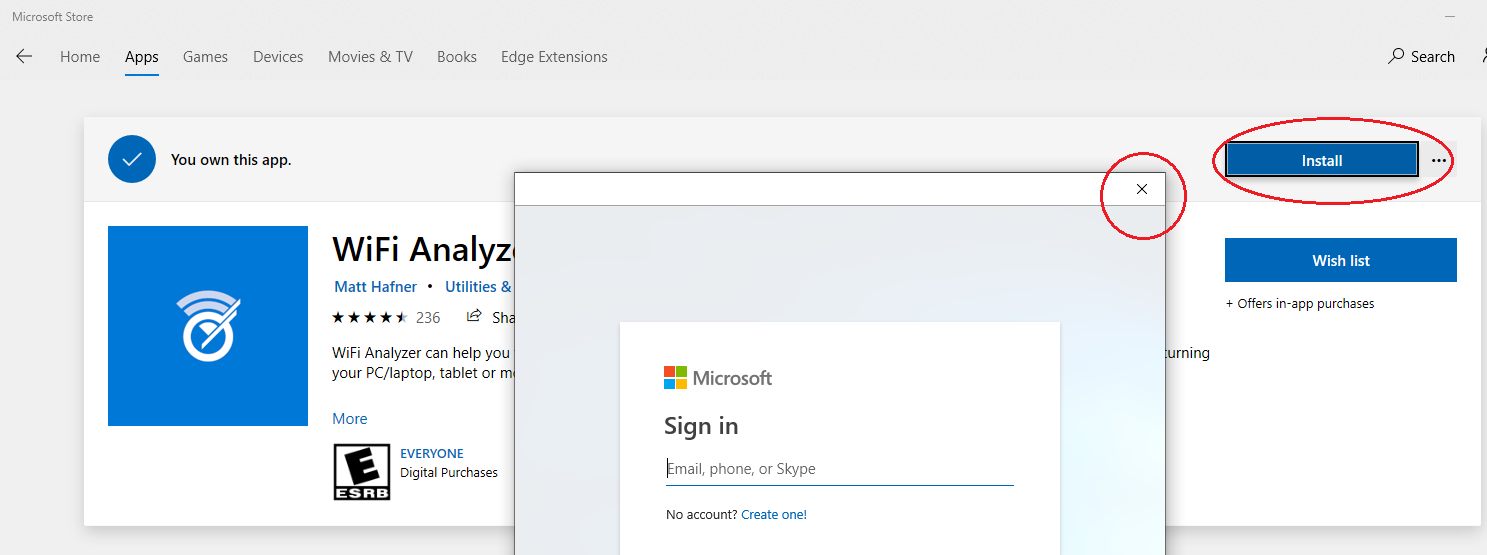
Task: Go back with the back arrow
Action: click(24, 57)
